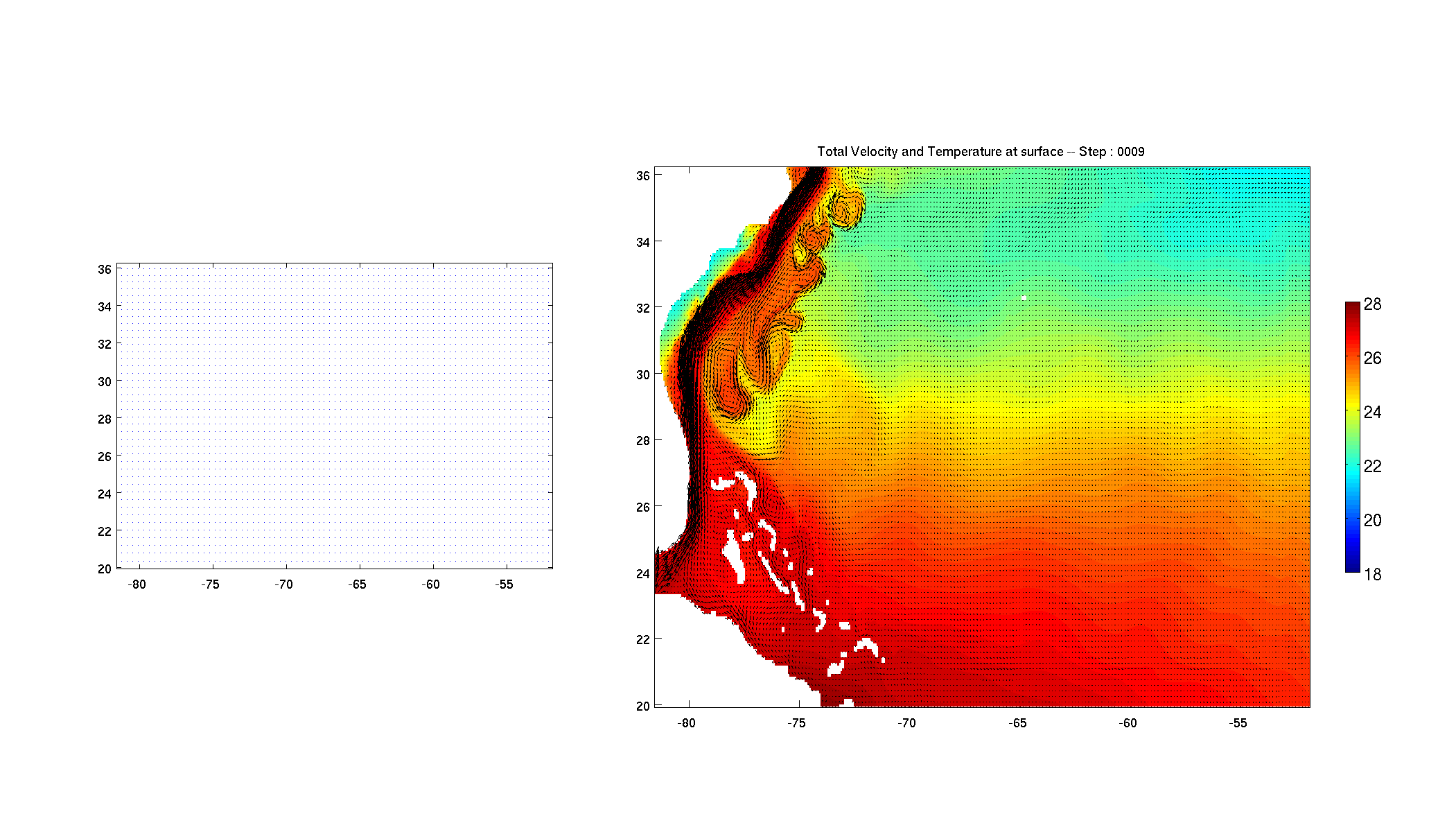
Task: Click longitude label "-65" under the temperature map
Action: tap(1017, 723)
